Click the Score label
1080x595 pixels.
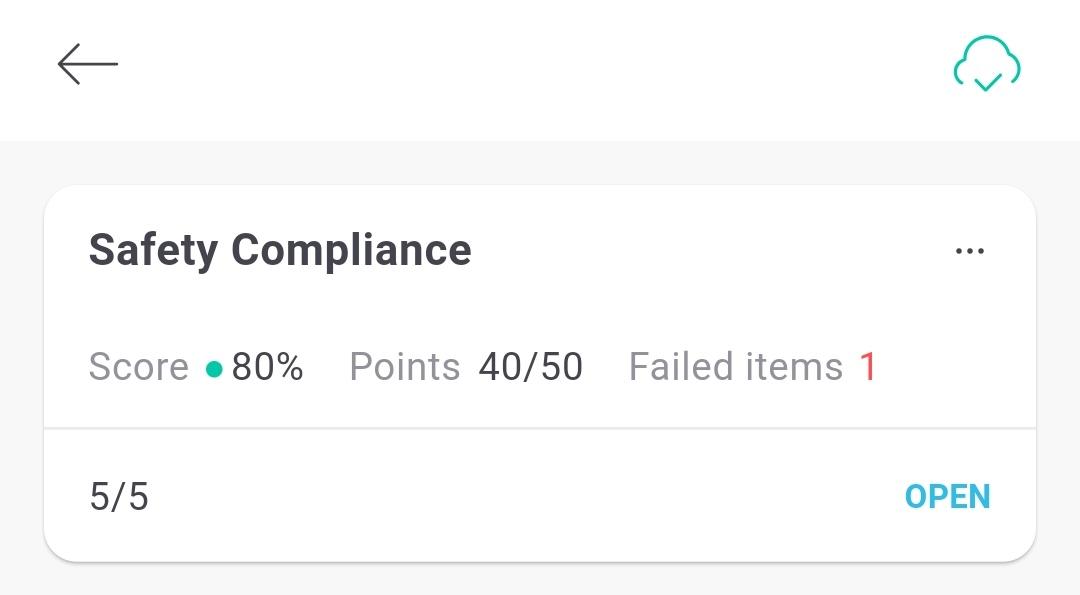[x=138, y=366]
